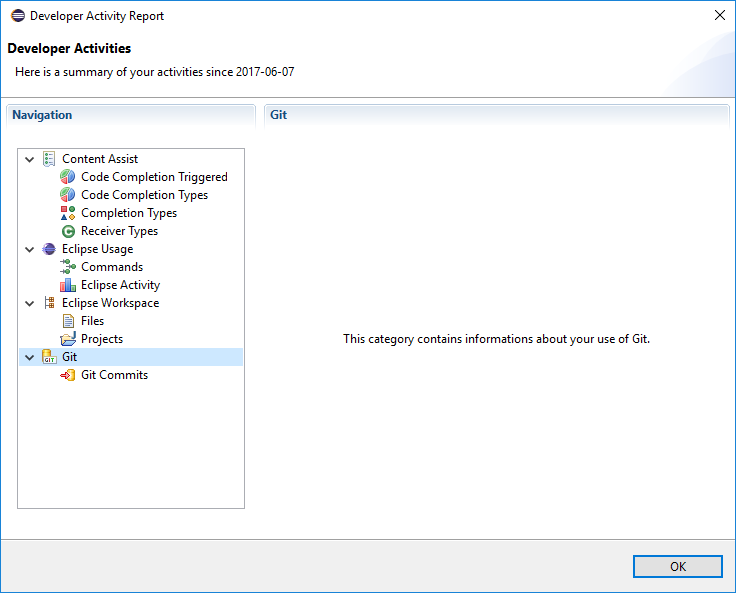This screenshot has width=736, height=593.
Task: Select the Completion Types shapes icon
Action: [68, 213]
